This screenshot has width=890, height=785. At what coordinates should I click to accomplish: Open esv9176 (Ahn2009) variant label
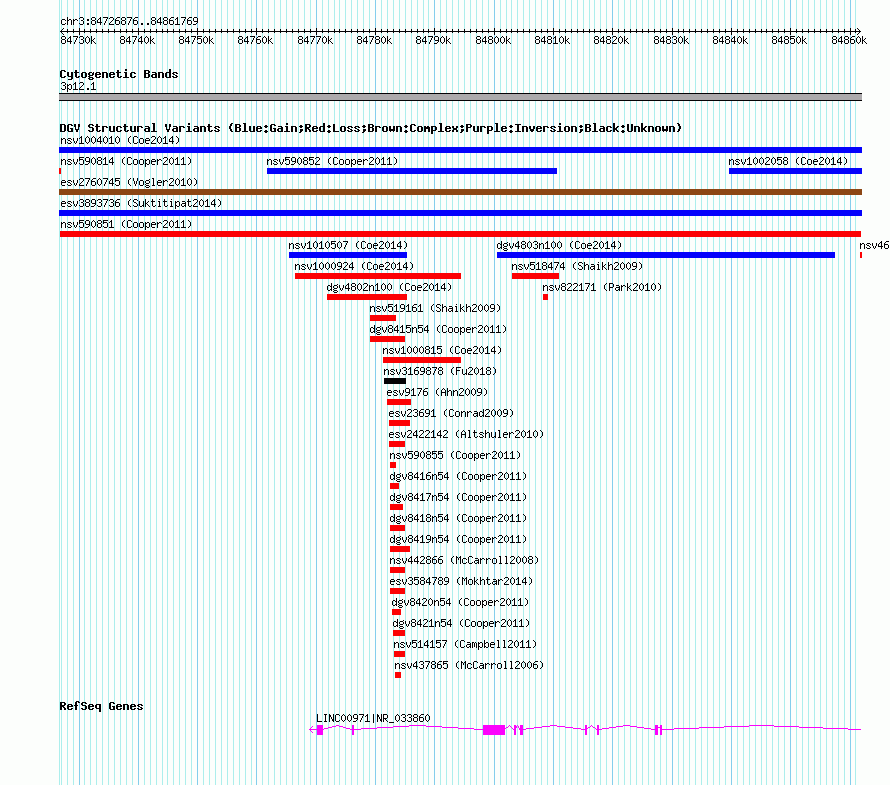tap(437, 392)
